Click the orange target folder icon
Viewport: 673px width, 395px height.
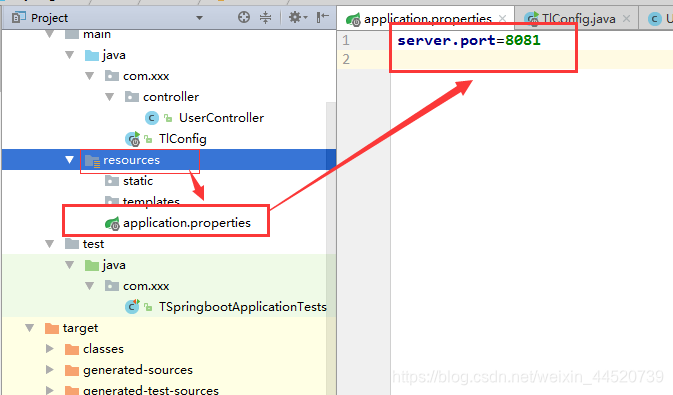point(52,328)
